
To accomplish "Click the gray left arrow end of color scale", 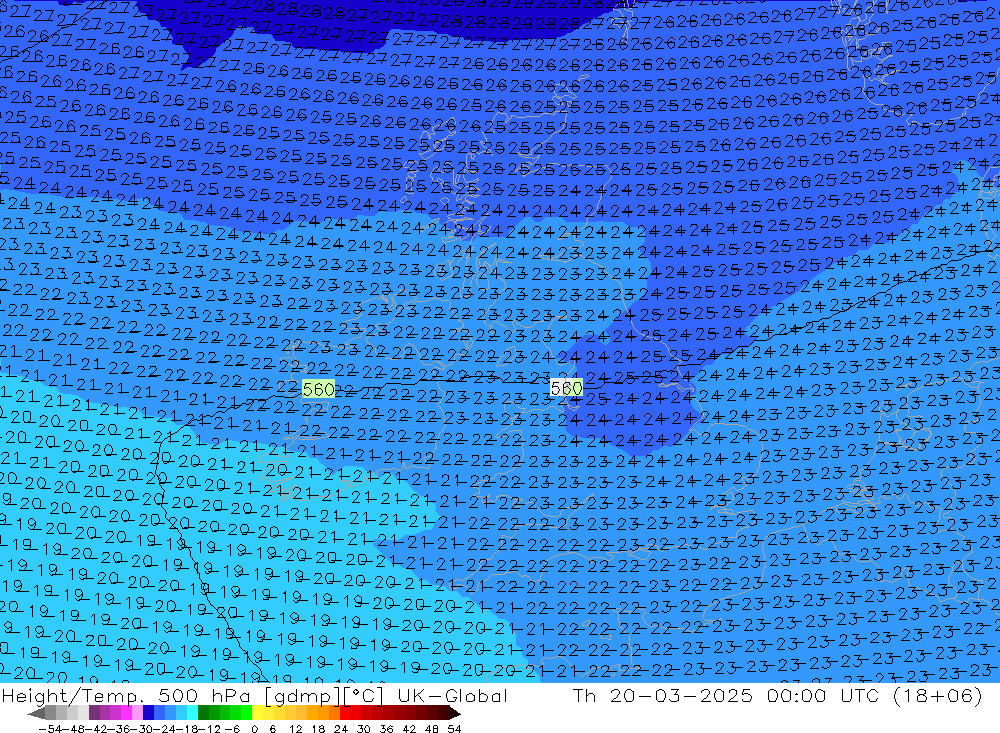I will [36, 713].
